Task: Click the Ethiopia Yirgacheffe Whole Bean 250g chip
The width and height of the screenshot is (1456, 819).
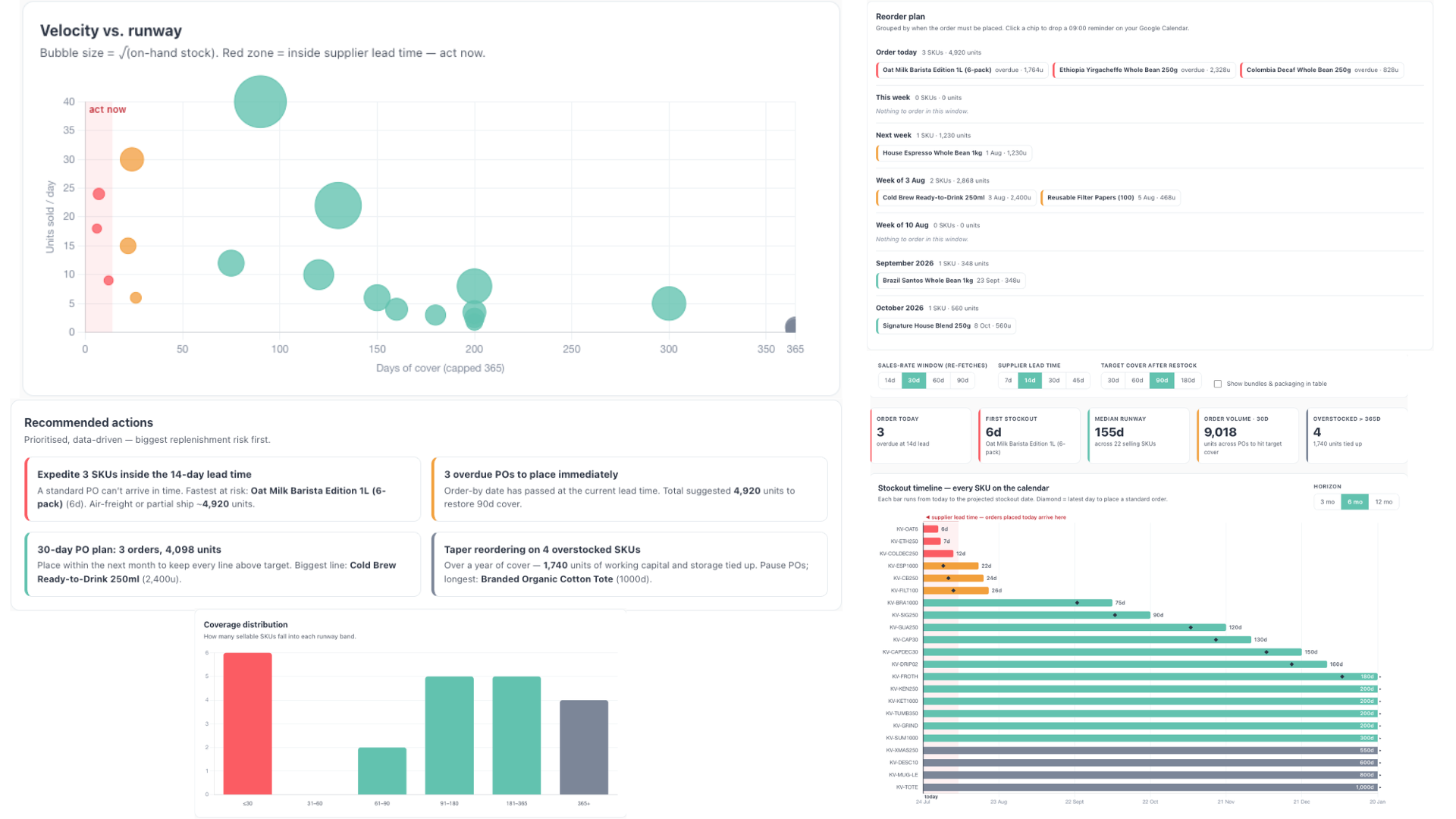Action: tap(1144, 70)
